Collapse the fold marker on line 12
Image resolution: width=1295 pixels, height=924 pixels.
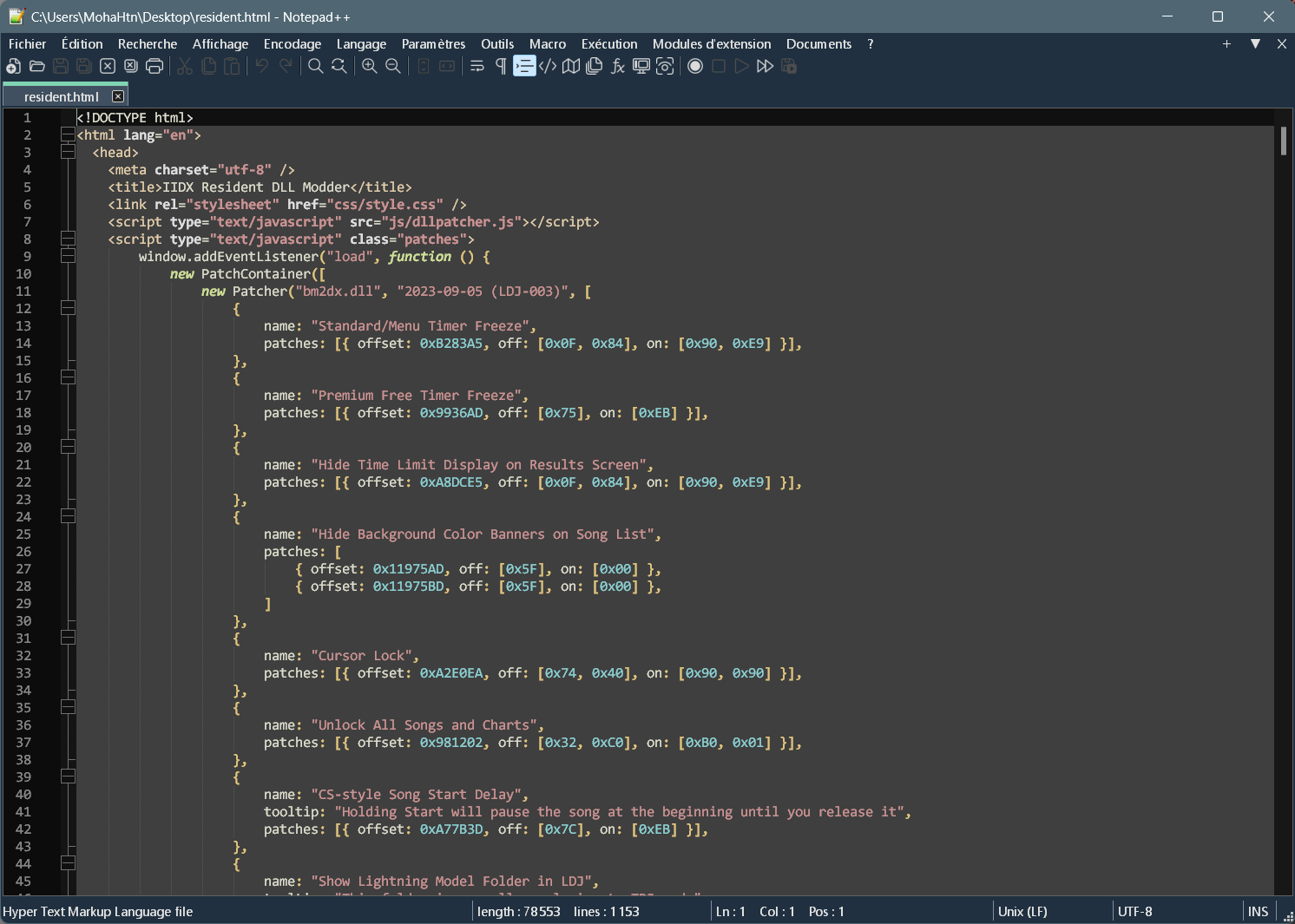coord(68,308)
